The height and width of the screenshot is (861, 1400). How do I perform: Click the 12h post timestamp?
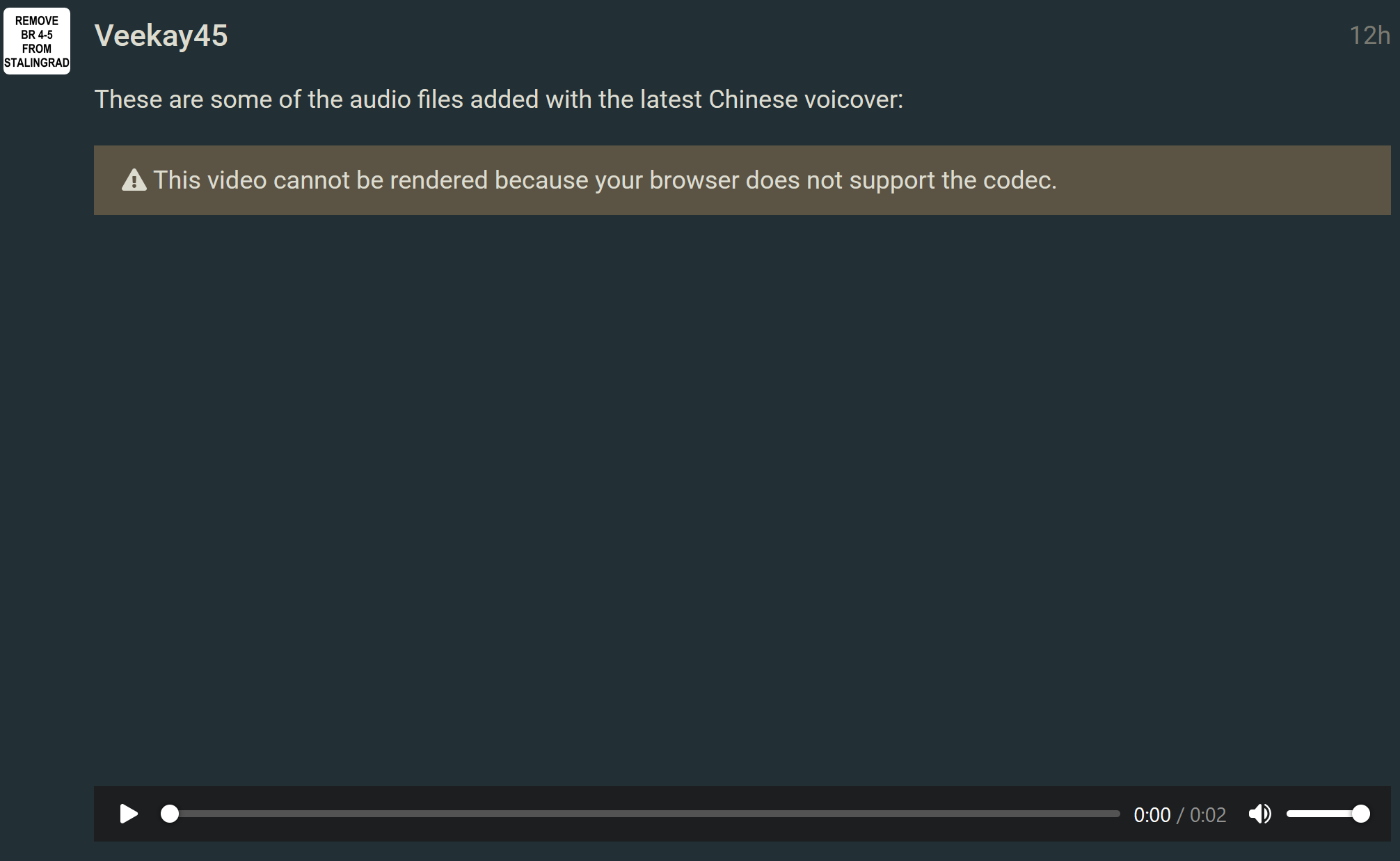(x=1369, y=35)
